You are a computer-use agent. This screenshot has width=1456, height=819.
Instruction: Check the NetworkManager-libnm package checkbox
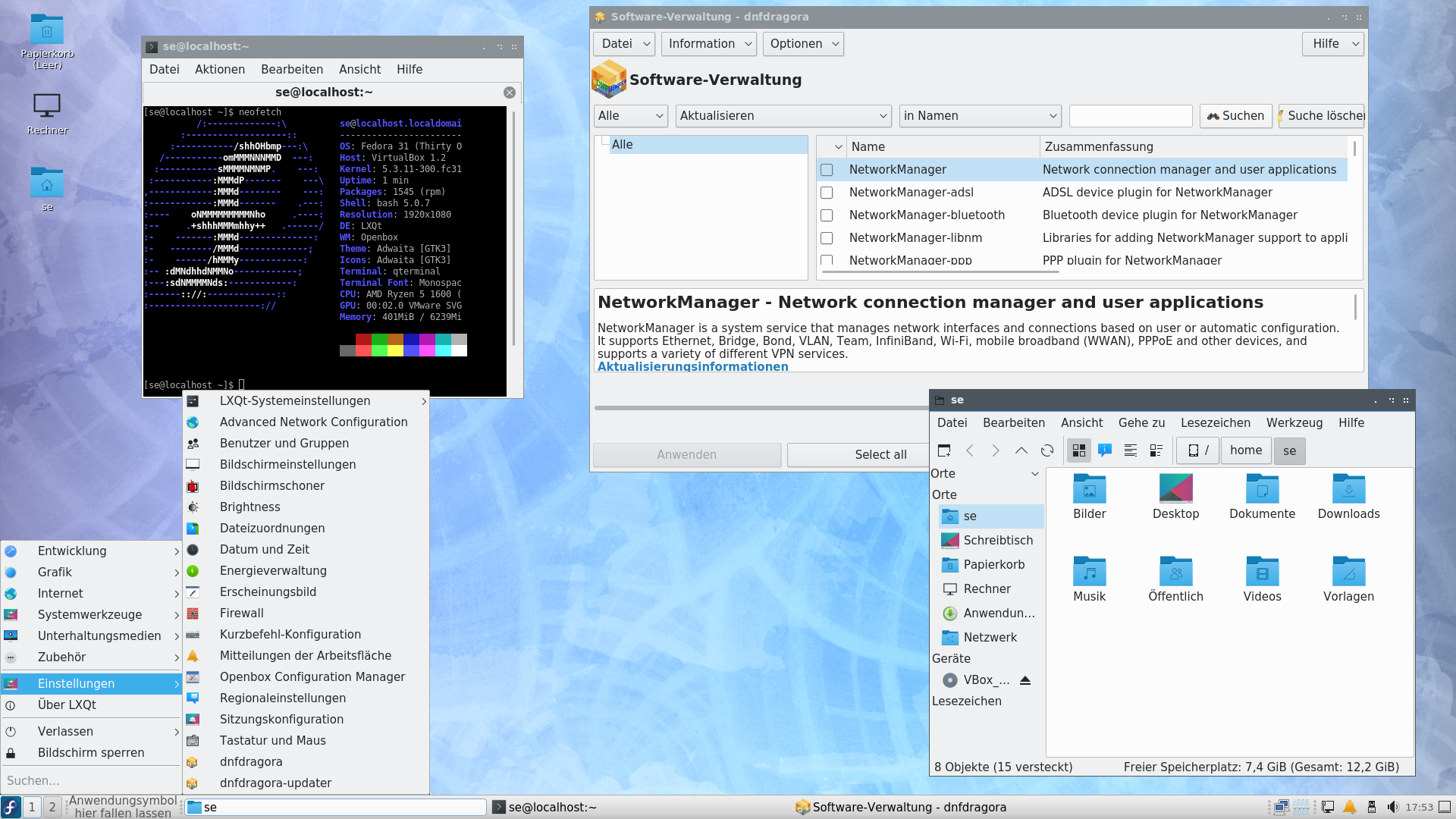[x=827, y=238]
